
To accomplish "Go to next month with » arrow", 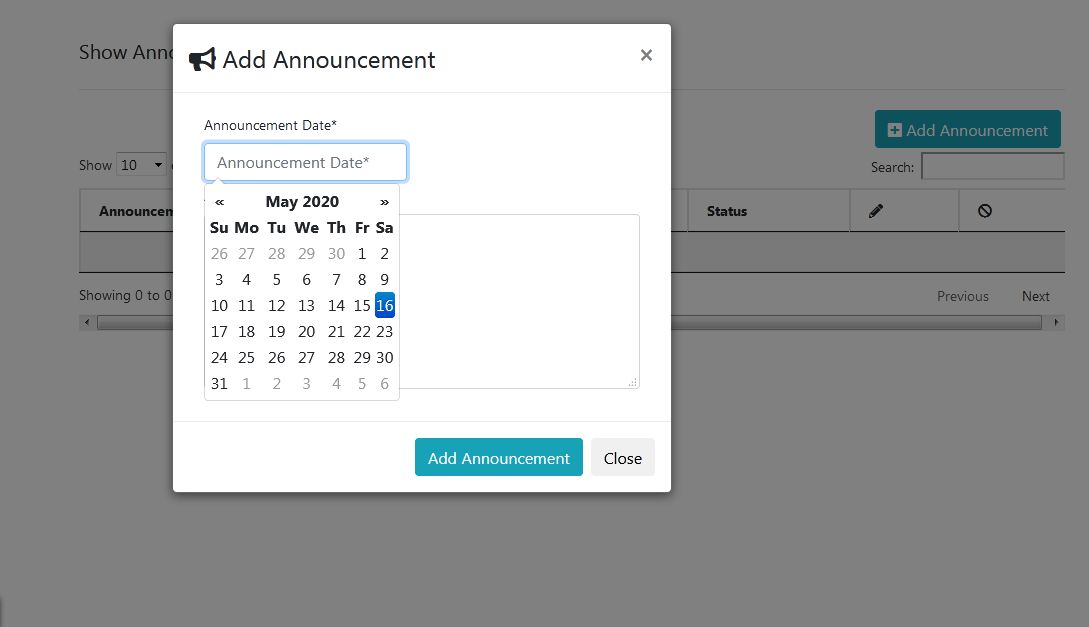I will click(x=384, y=201).
